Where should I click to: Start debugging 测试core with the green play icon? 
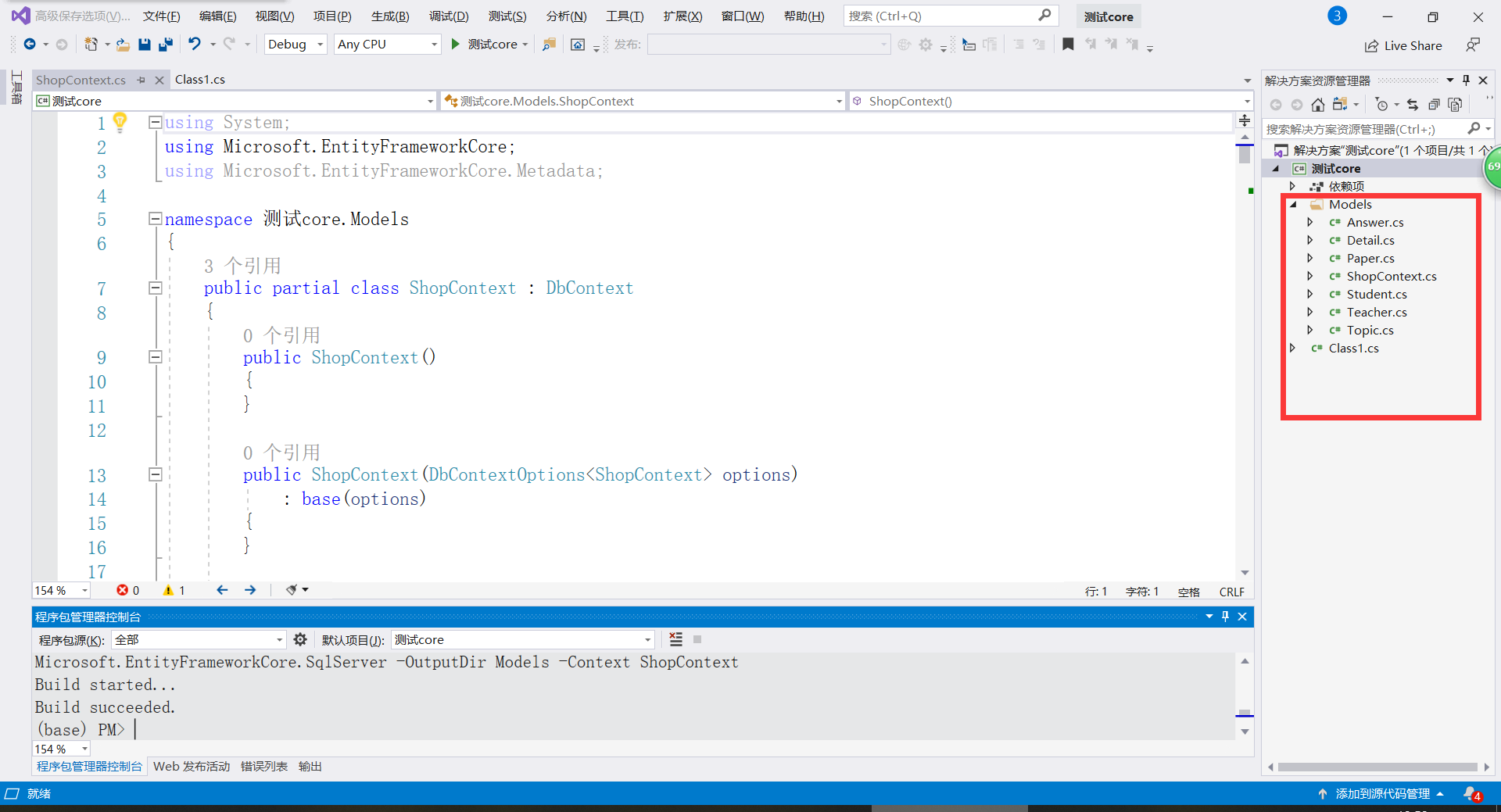coord(456,45)
